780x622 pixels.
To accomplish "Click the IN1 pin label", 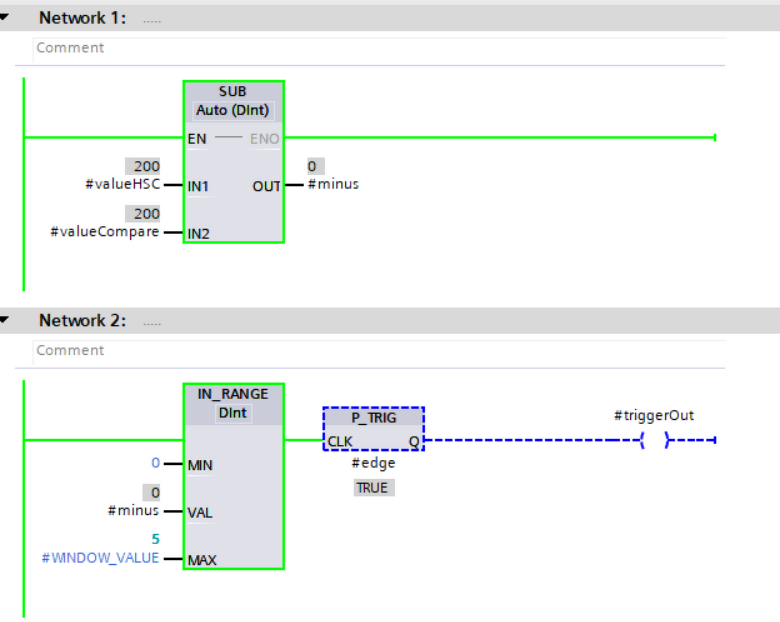I will [x=198, y=187].
